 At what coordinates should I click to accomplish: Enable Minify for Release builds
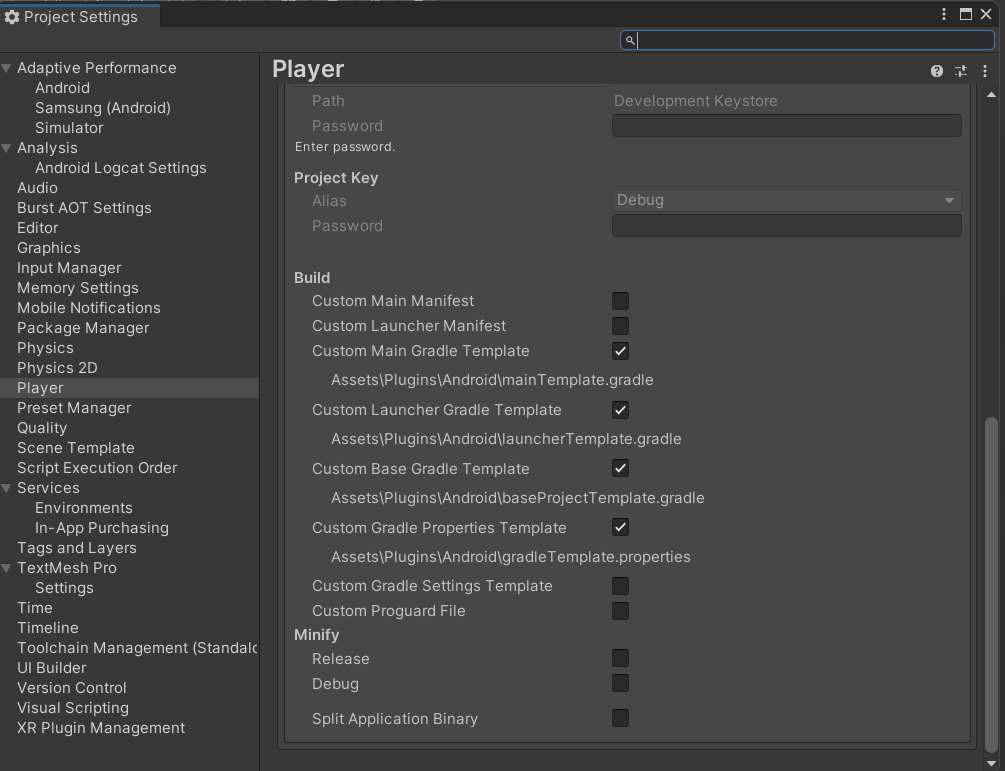pyautogui.click(x=620, y=658)
